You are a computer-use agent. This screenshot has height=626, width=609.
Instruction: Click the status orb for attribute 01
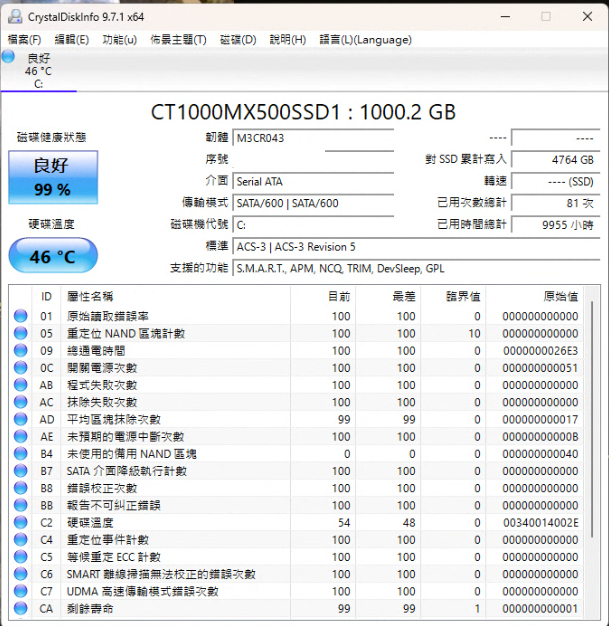20,316
